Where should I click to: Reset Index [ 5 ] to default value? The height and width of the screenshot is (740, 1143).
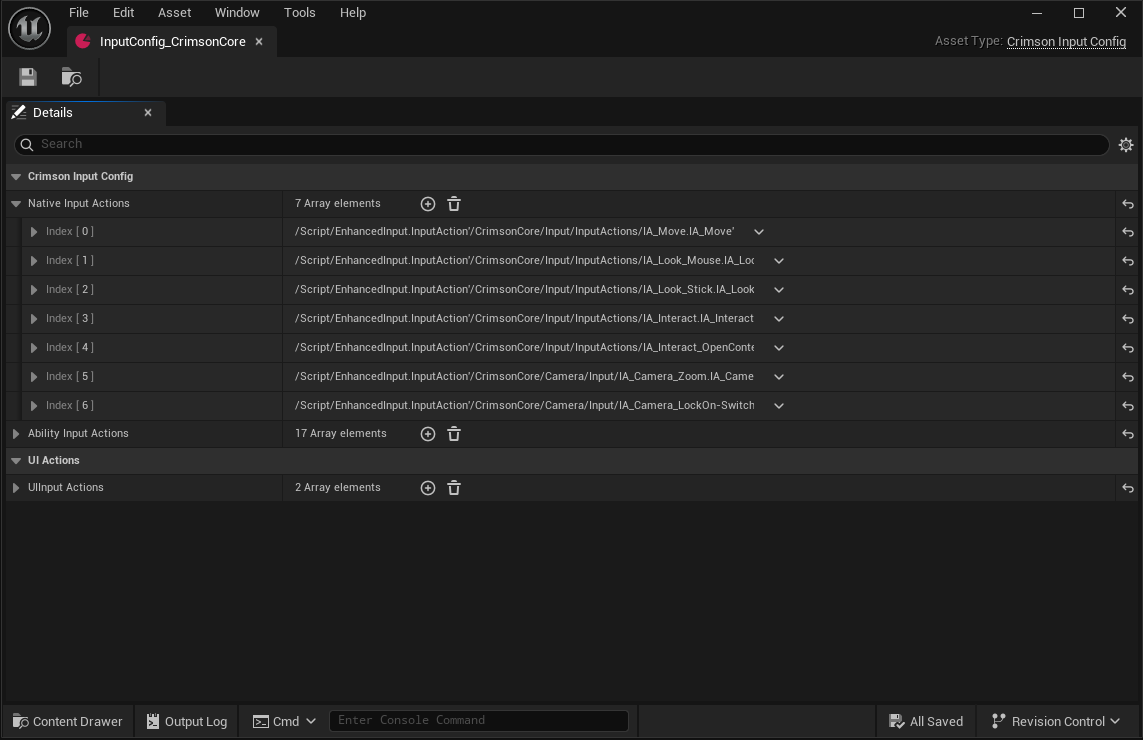click(1128, 377)
